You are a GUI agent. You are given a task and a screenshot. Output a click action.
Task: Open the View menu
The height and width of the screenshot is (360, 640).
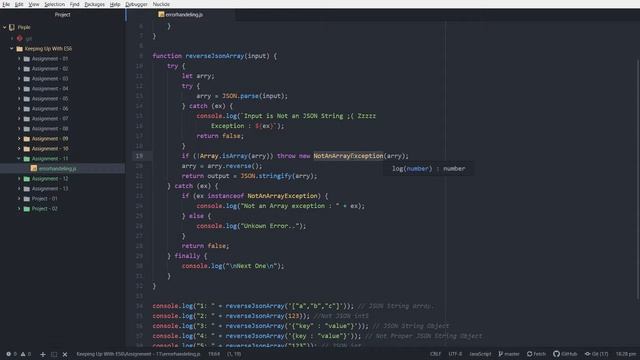pyautogui.click(x=34, y=4)
